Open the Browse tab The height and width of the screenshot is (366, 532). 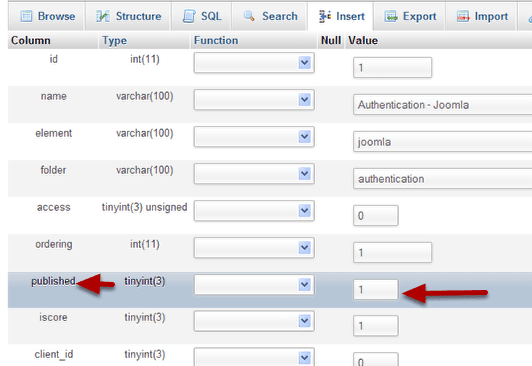[x=46, y=16]
